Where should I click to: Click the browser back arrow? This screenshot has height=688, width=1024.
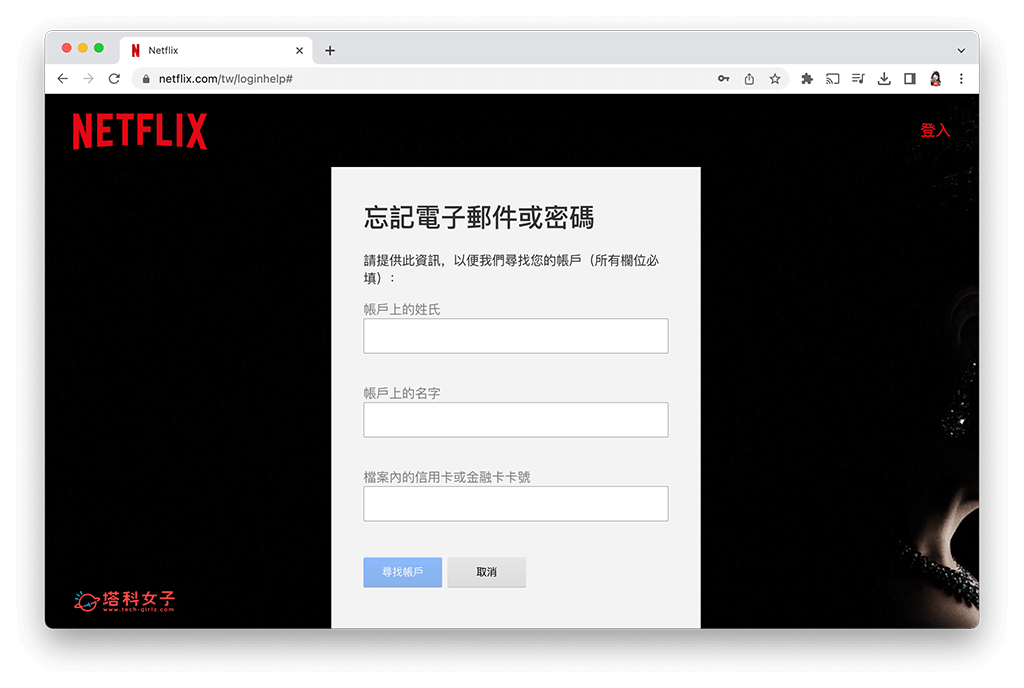pos(63,79)
